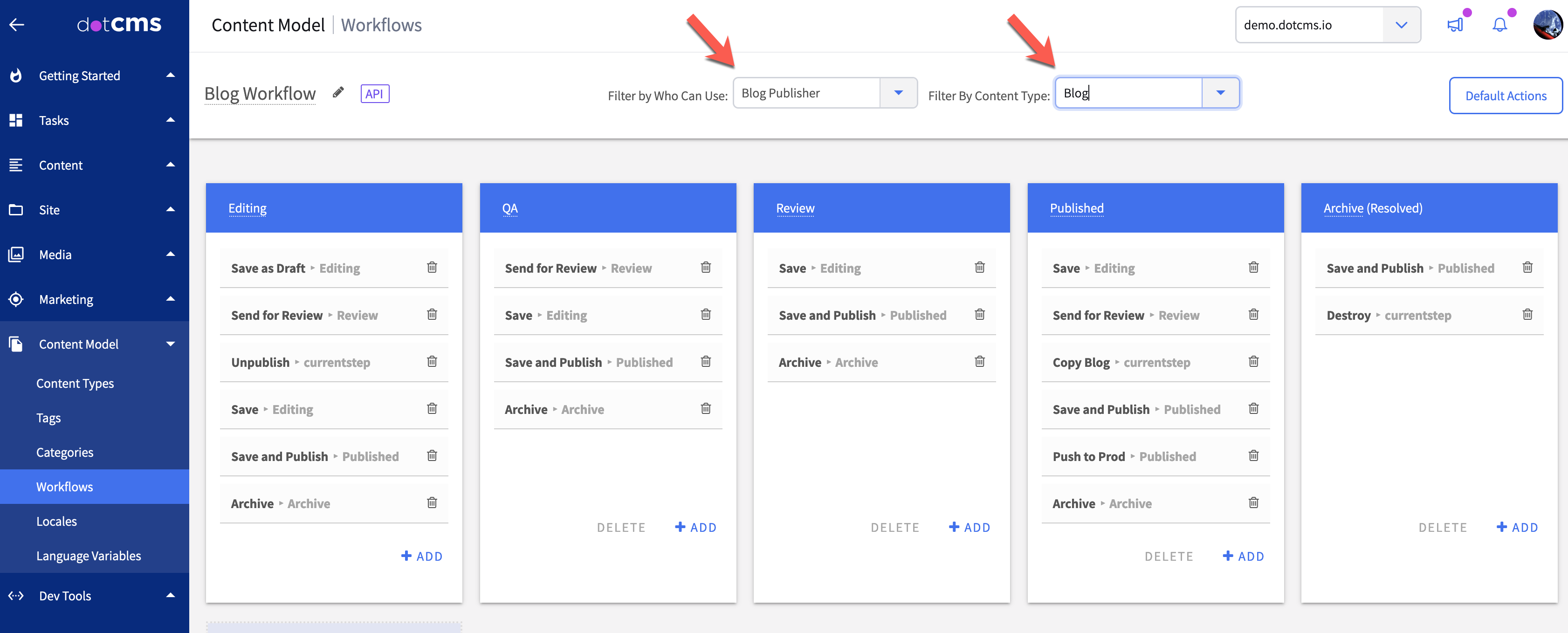Open the notifications bell
The image size is (1568, 633).
pos(1499,25)
